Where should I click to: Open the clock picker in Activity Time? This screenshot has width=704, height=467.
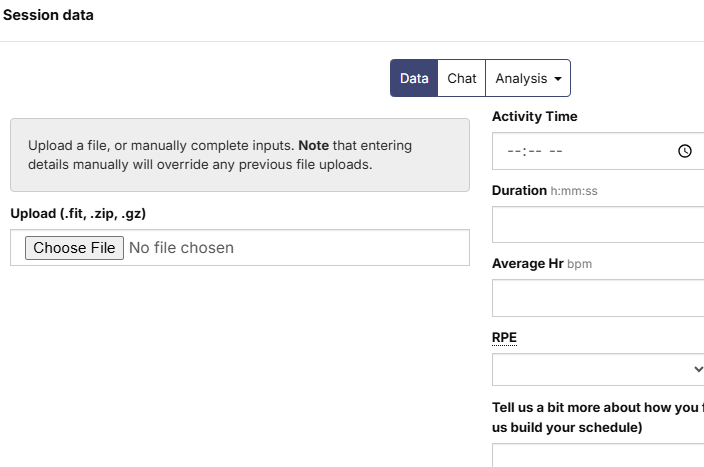pyautogui.click(x=684, y=151)
